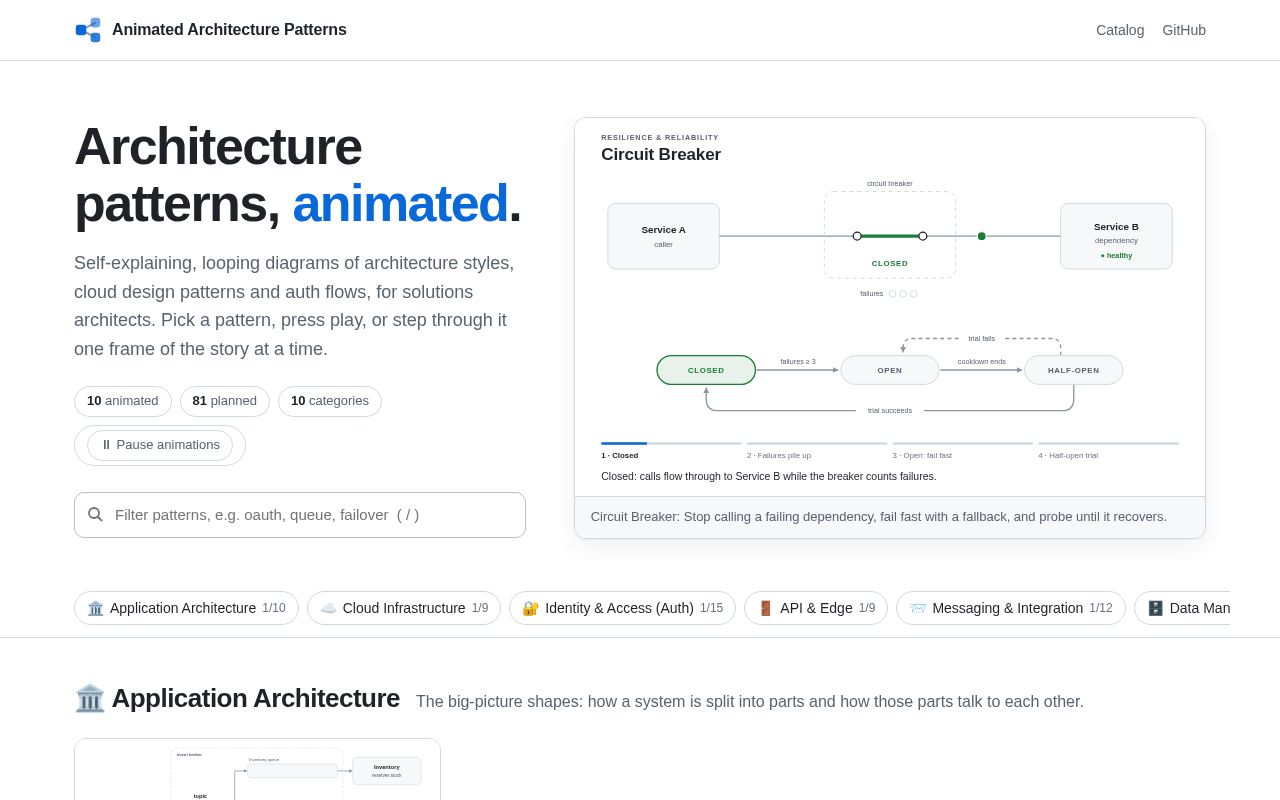The image size is (1280, 800).
Task: Click the building icon on Application Architecture chip
Action: coord(96,608)
